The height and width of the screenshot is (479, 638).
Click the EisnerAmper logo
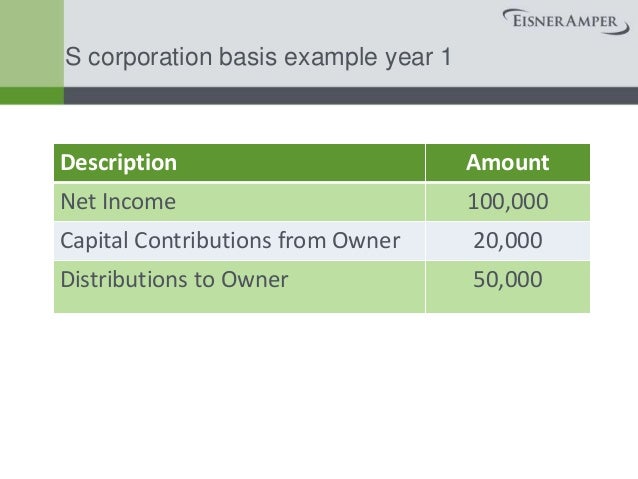tap(566, 21)
